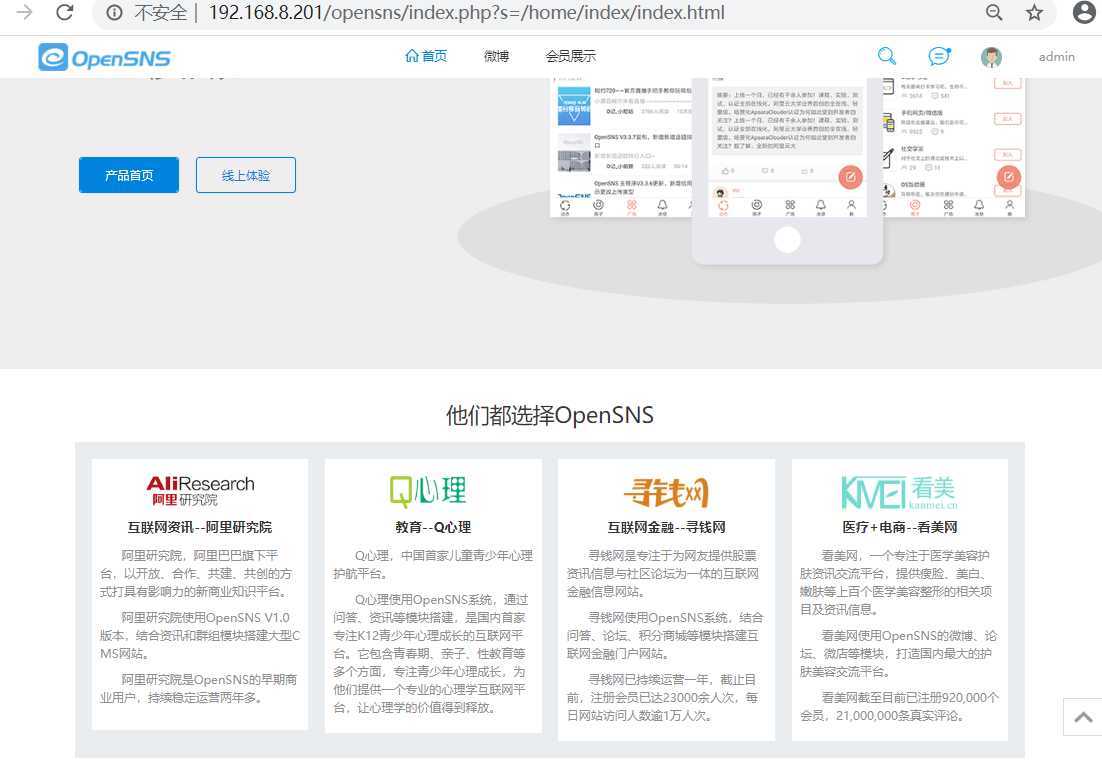Click the zoom magnifier icon in the address bar
The width and height of the screenshot is (1102, 765).
[x=994, y=12]
